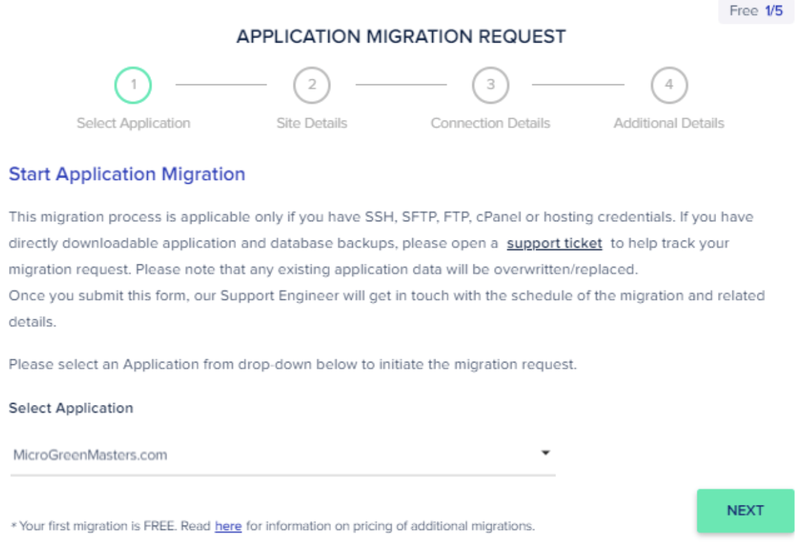
Task: Select the 'Select Application' step label
Action: [x=133, y=124]
